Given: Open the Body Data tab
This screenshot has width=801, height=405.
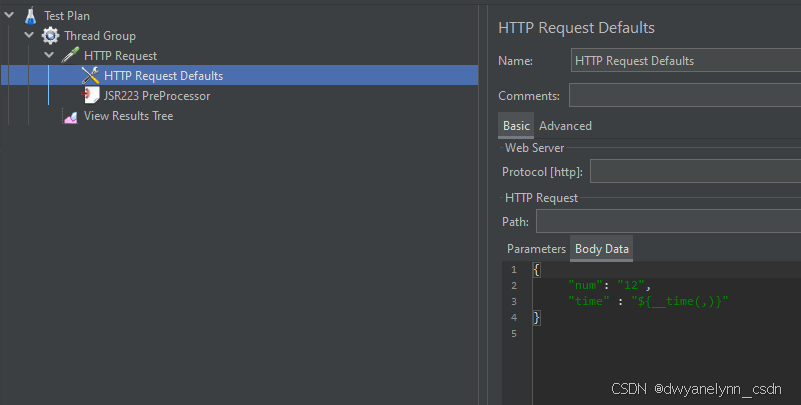Looking at the screenshot, I should pyautogui.click(x=601, y=249).
